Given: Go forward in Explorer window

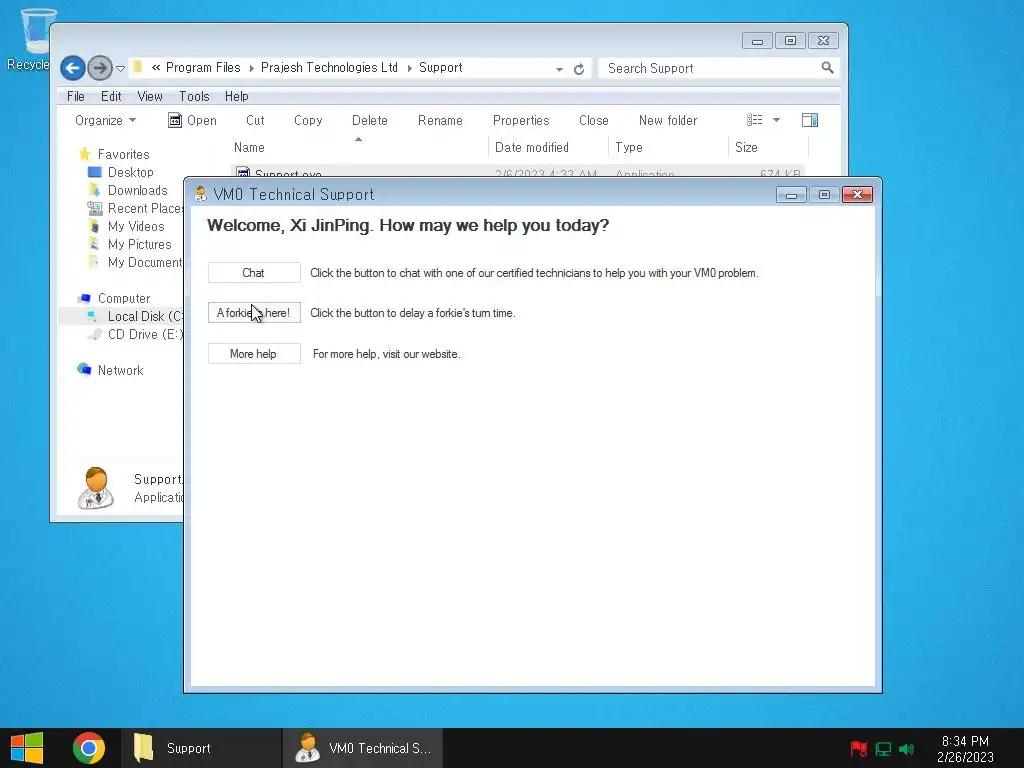Looking at the screenshot, I should 99,68.
